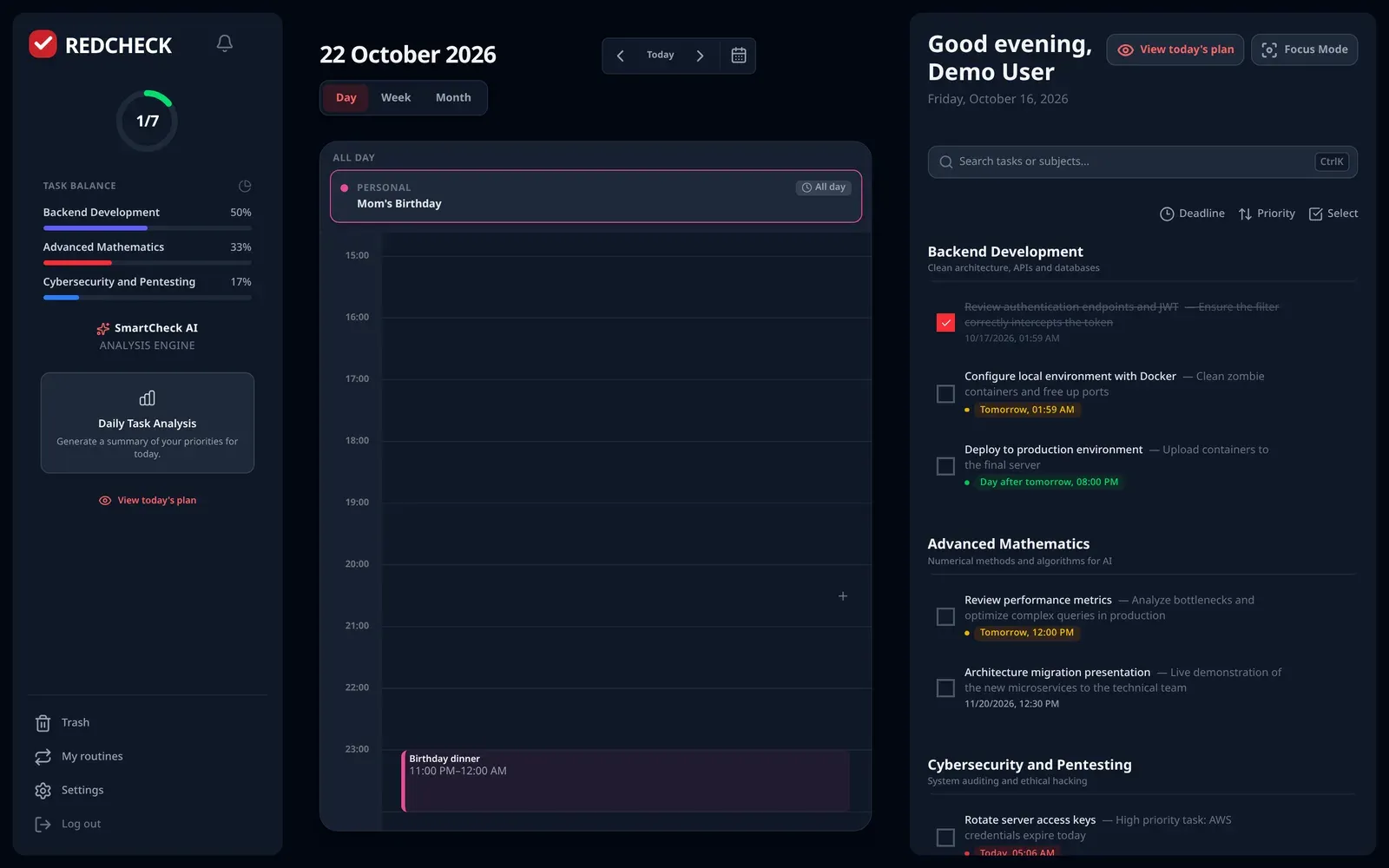Sort tasks by Priority

1267,214
